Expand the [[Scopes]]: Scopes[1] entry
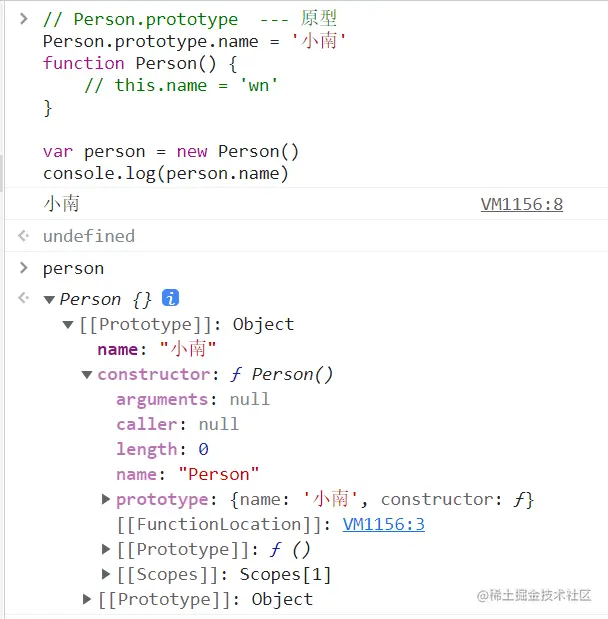608x619 pixels. [105, 574]
